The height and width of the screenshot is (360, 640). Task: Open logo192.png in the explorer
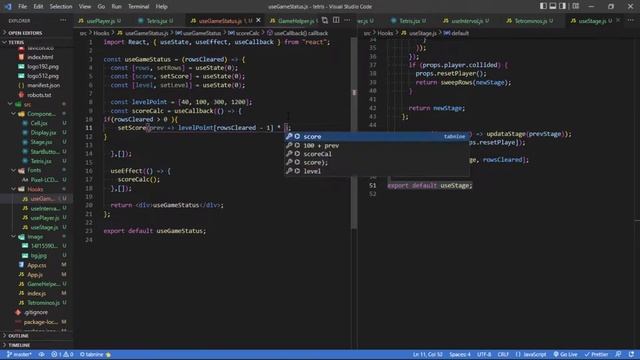click(x=43, y=67)
